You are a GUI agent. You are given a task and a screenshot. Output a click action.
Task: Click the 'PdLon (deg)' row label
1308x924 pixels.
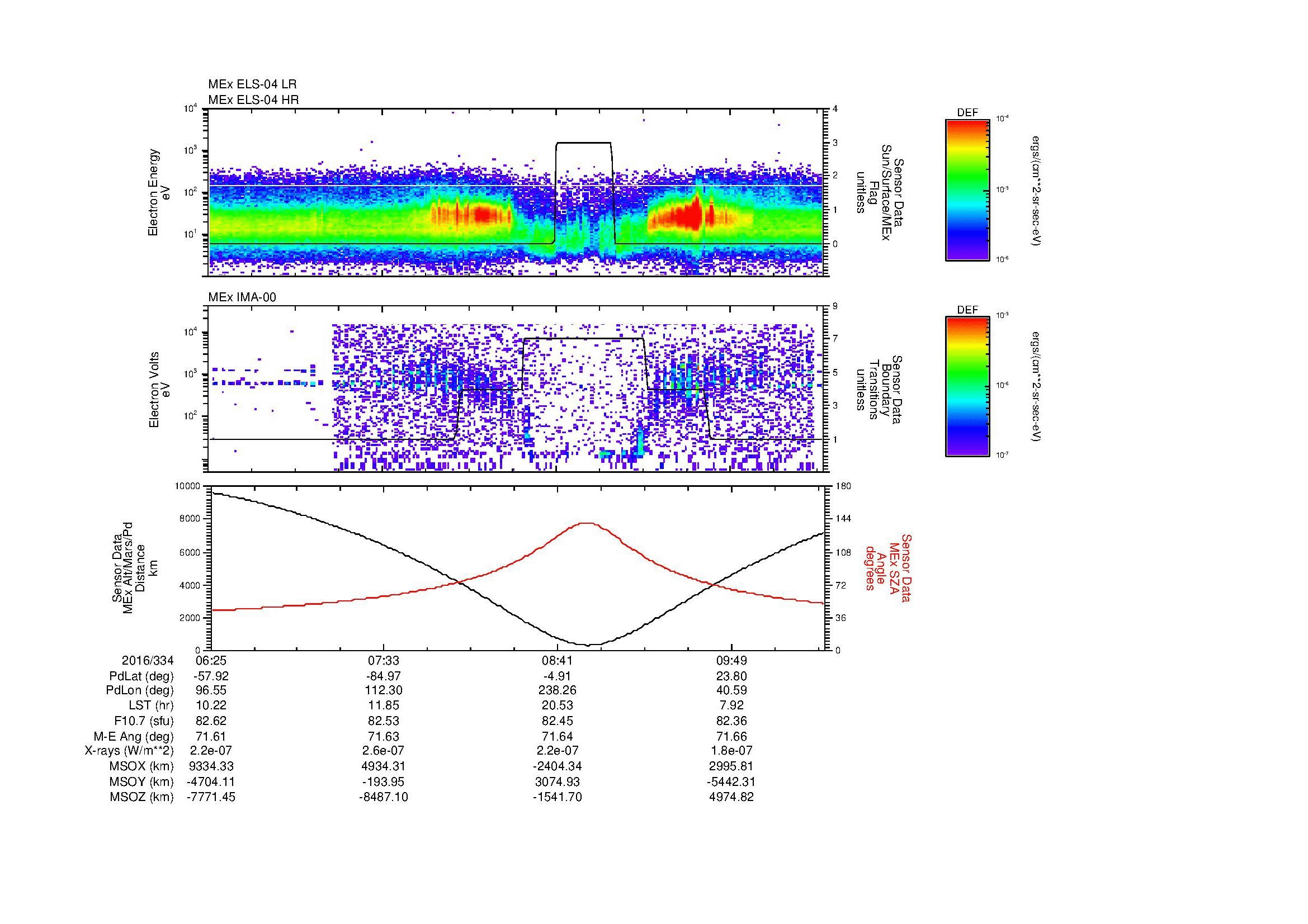coord(140,690)
